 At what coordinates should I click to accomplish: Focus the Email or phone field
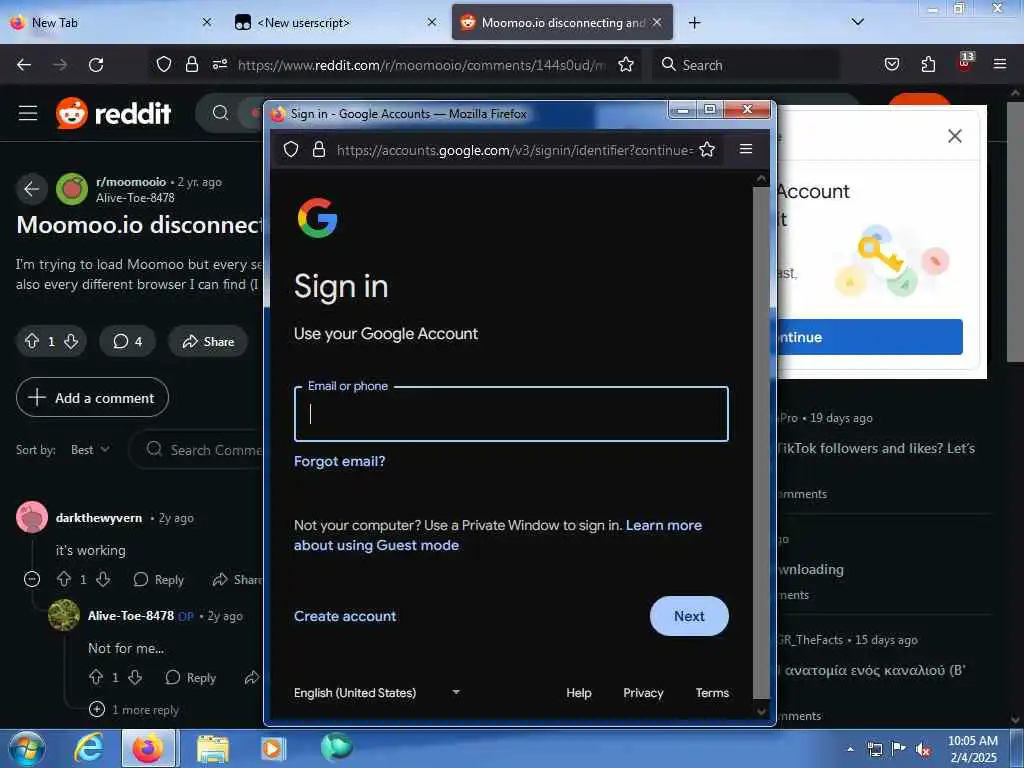(511, 414)
